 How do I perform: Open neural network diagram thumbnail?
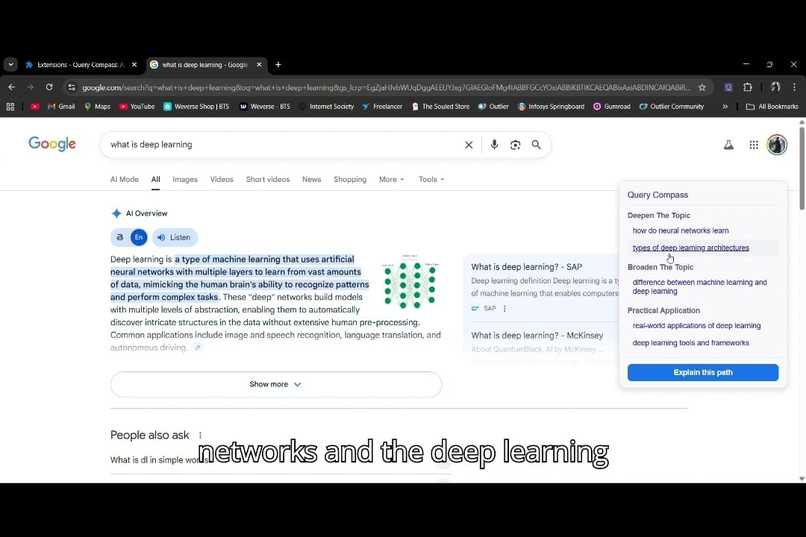[x=410, y=282]
